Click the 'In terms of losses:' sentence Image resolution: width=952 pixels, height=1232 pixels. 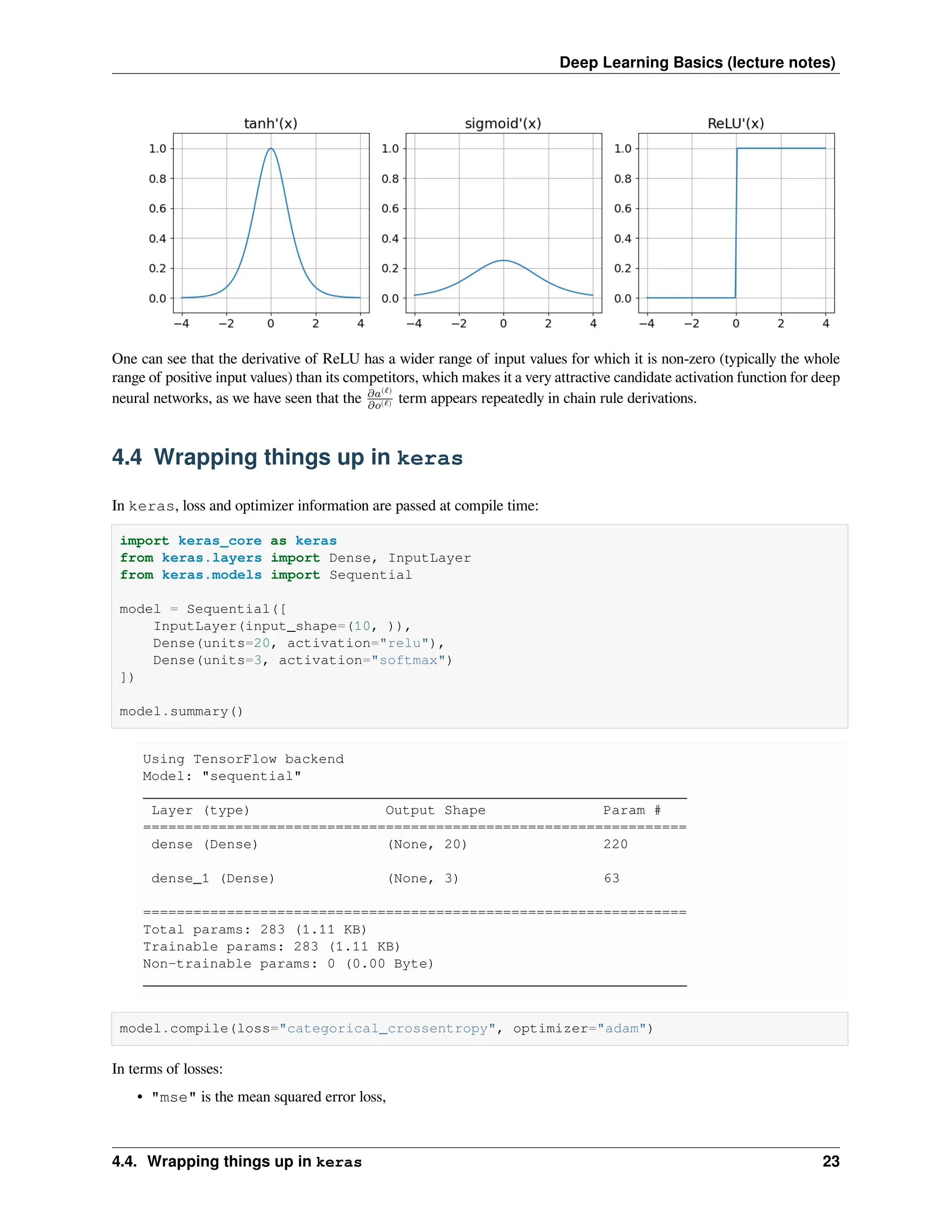pyautogui.click(x=167, y=1069)
